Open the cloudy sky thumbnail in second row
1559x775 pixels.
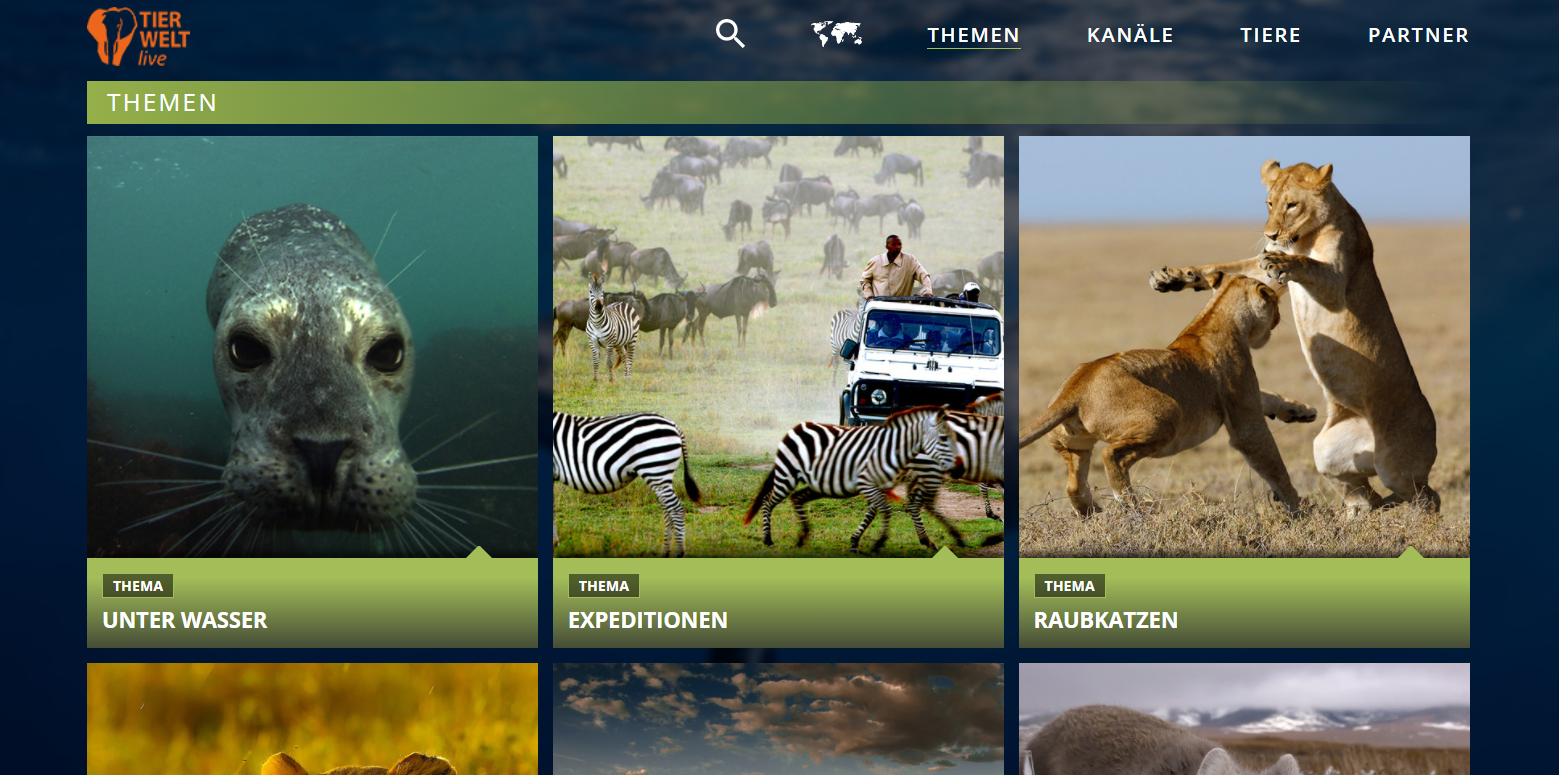778,719
